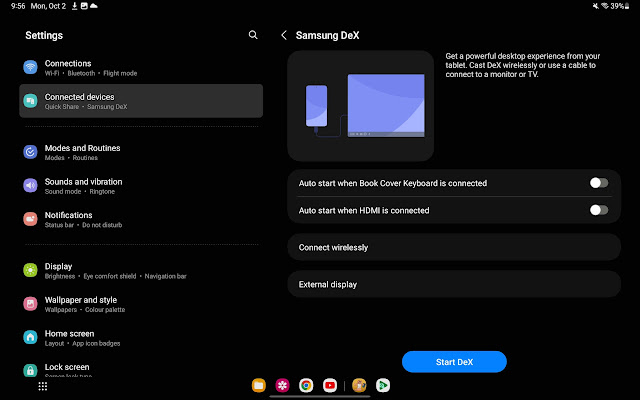Open the recent app with avatar icon
Image resolution: width=640 pixels, height=400 pixels.
(359, 385)
